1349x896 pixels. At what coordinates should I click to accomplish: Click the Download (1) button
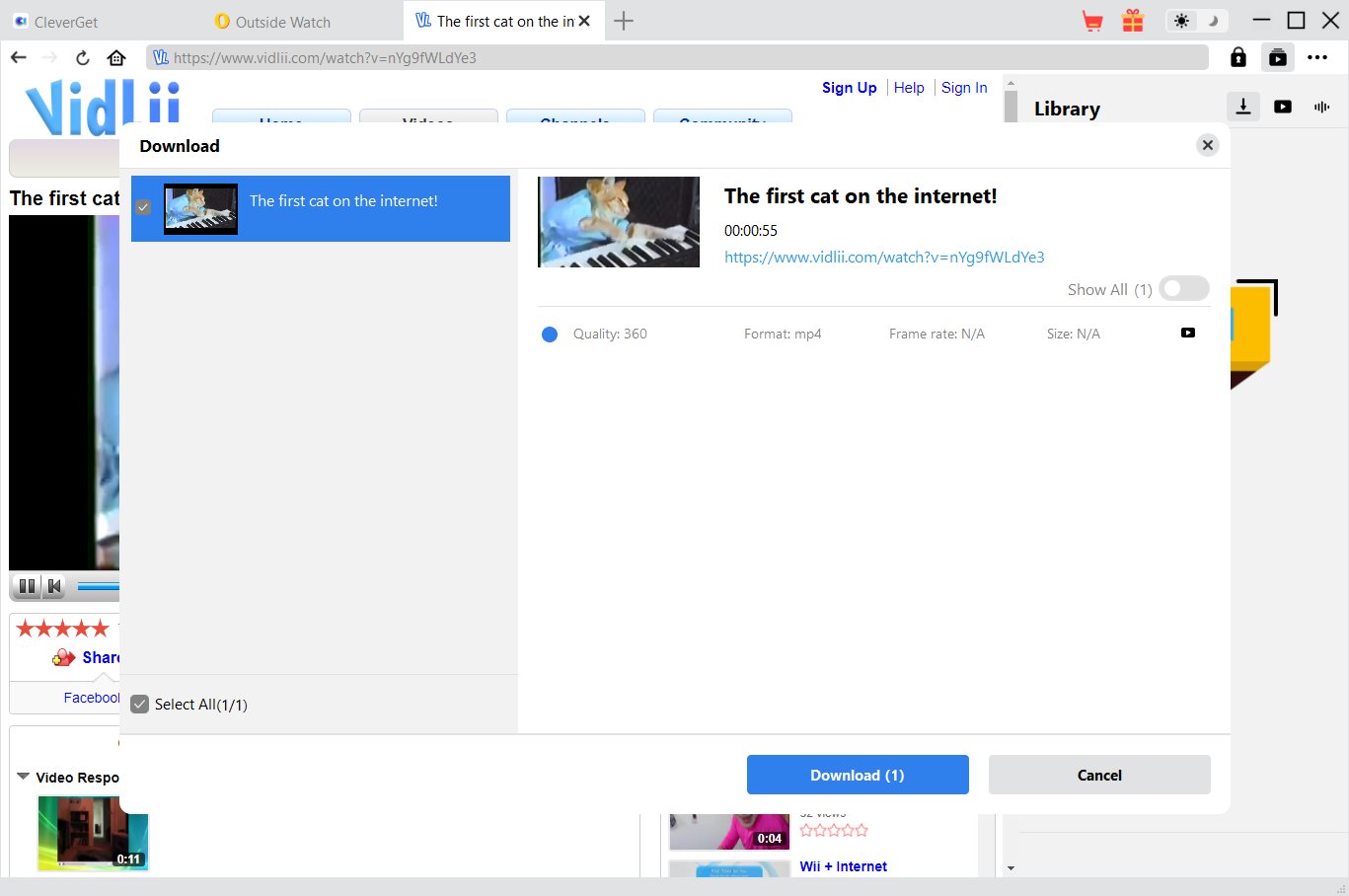point(857,775)
